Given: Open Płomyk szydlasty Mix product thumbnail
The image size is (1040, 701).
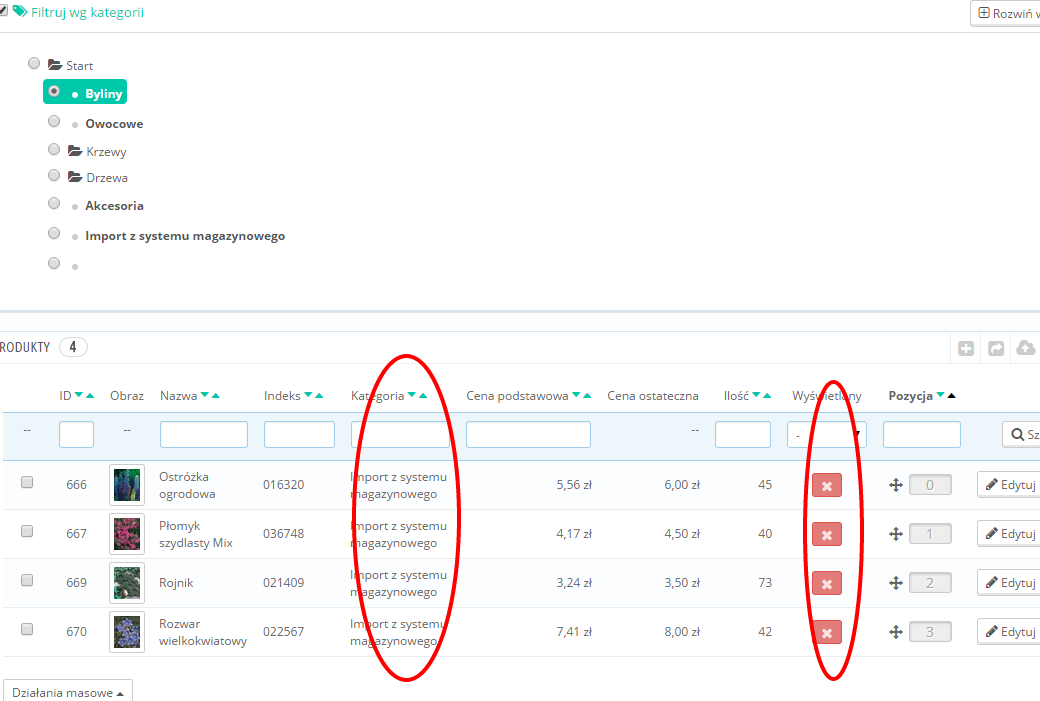Looking at the screenshot, I should (127, 534).
